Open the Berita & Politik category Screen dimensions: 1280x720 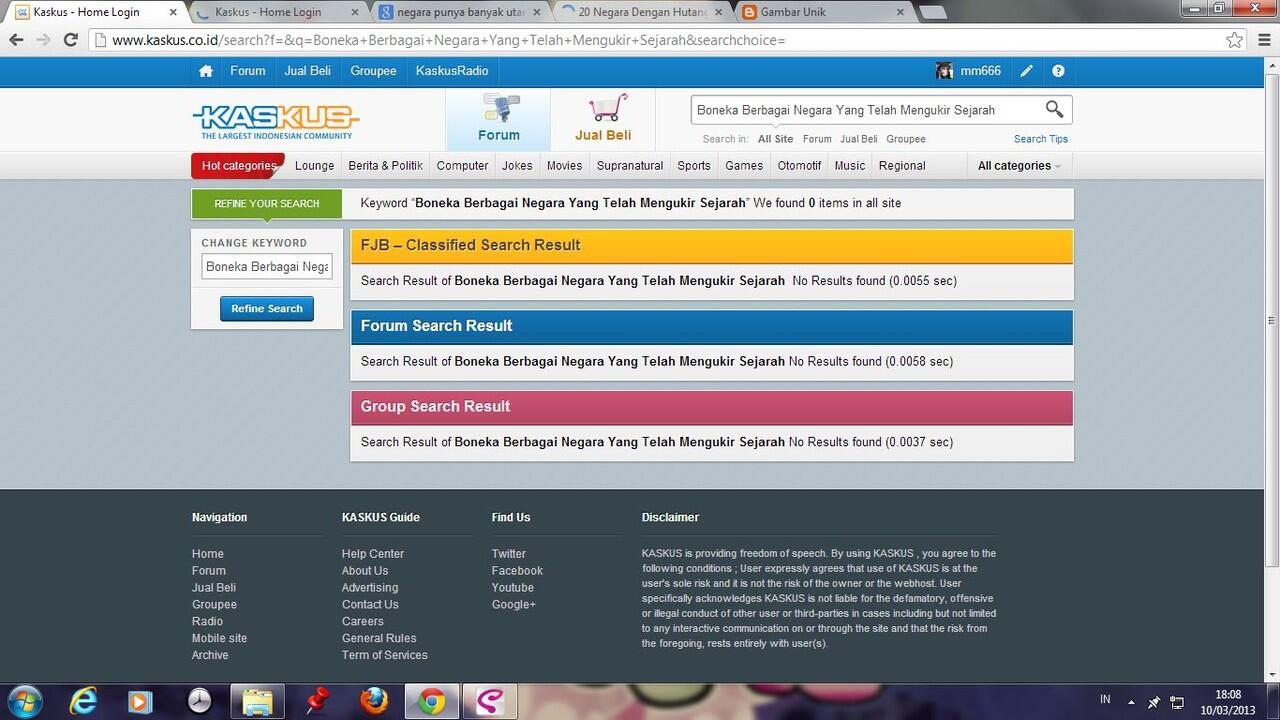[385, 166]
